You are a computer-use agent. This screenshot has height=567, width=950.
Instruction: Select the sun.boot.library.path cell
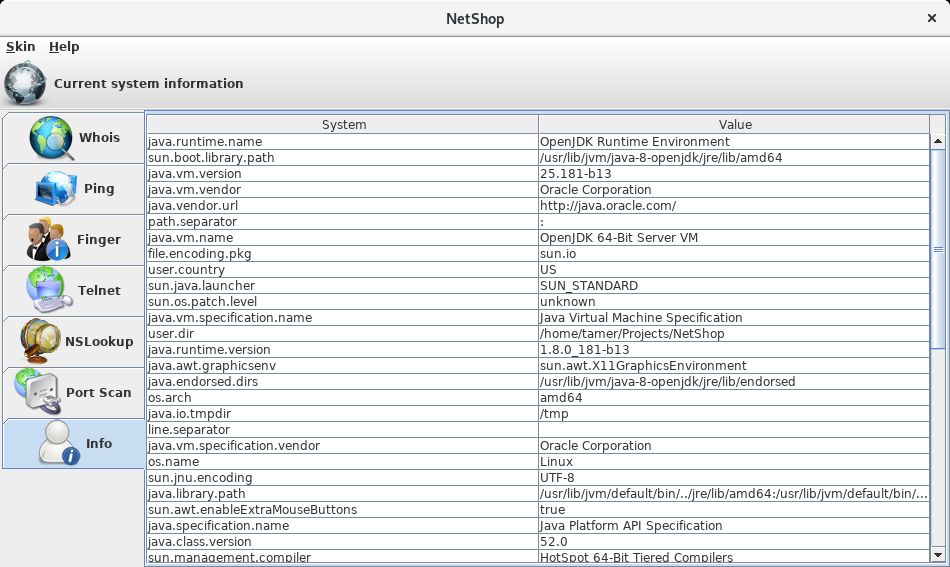click(x=342, y=158)
